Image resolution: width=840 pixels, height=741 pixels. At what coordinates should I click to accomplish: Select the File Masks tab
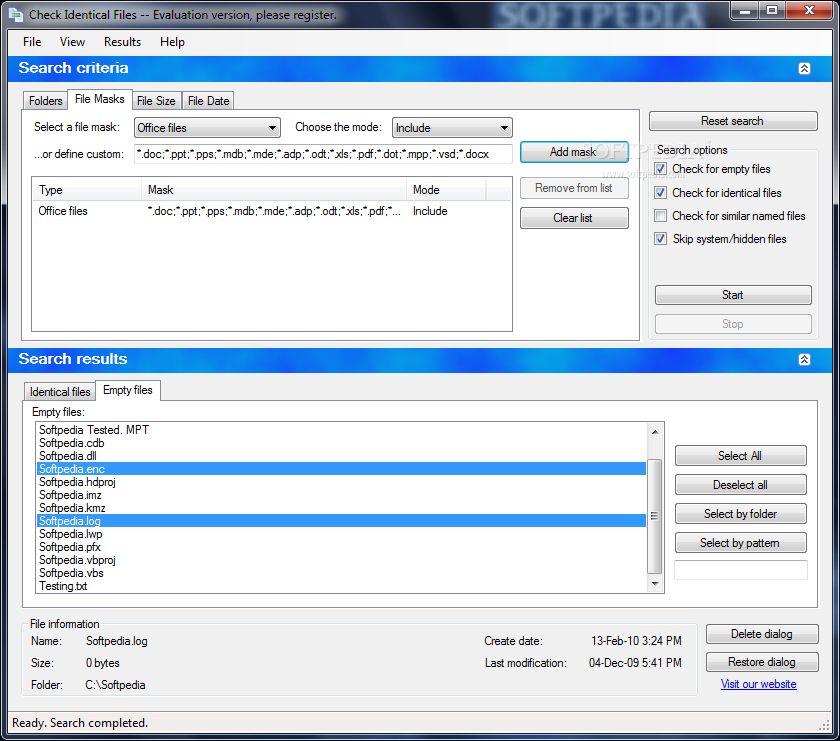(x=100, y=99)
